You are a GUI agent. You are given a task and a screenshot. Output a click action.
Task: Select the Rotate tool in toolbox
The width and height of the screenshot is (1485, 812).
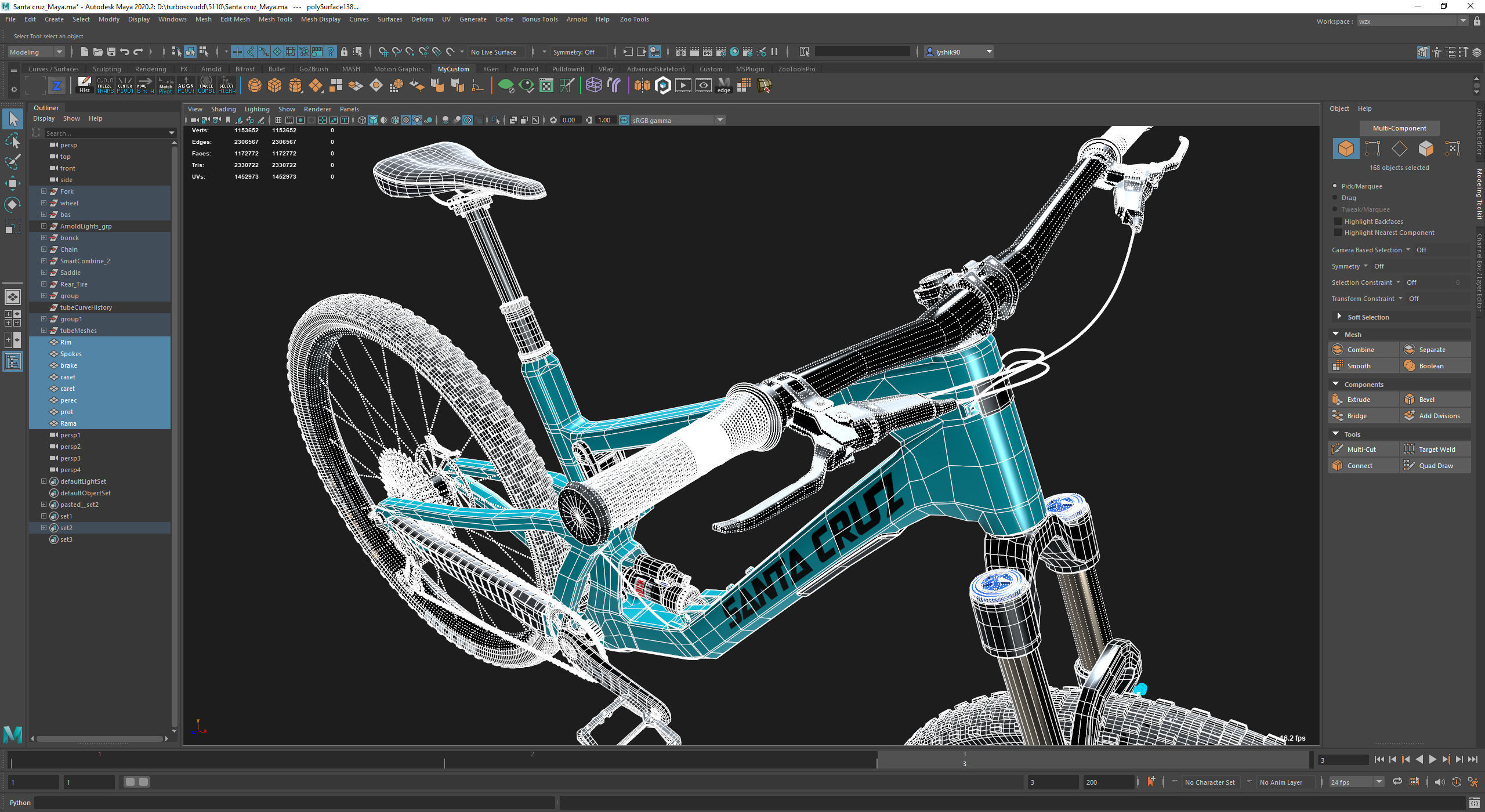pos(13,204)
